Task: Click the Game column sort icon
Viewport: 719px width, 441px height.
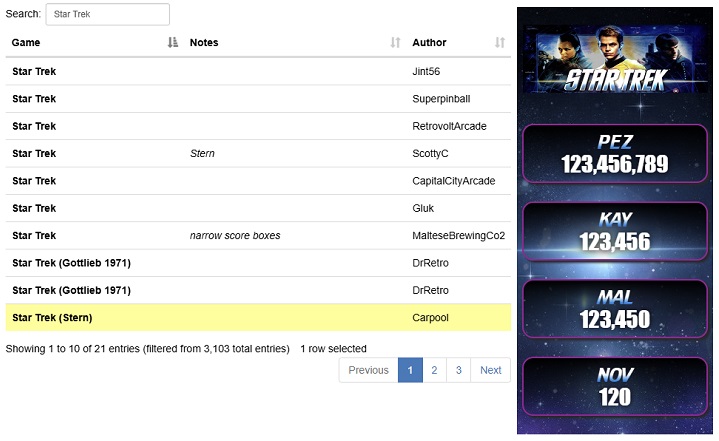Action: point(173,43)
